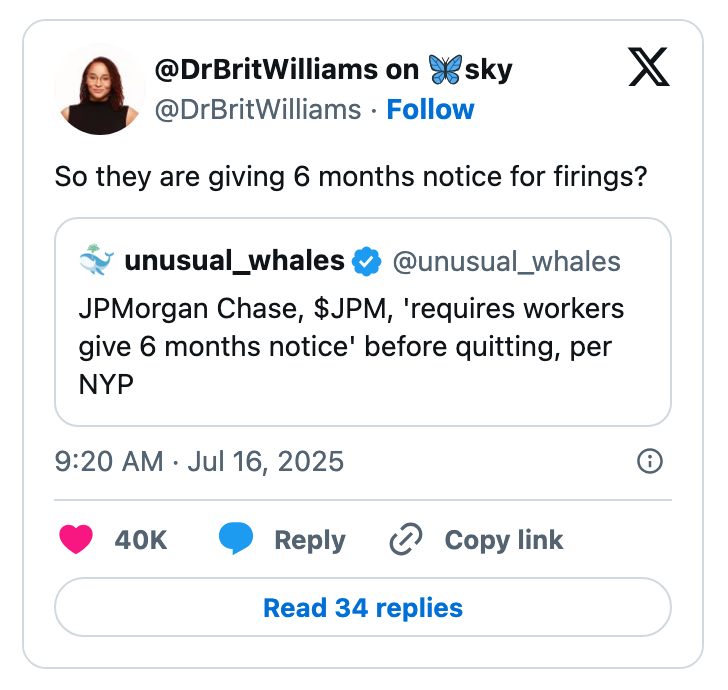Click the unusual_whales whale avatar

(x=95, y=262)
